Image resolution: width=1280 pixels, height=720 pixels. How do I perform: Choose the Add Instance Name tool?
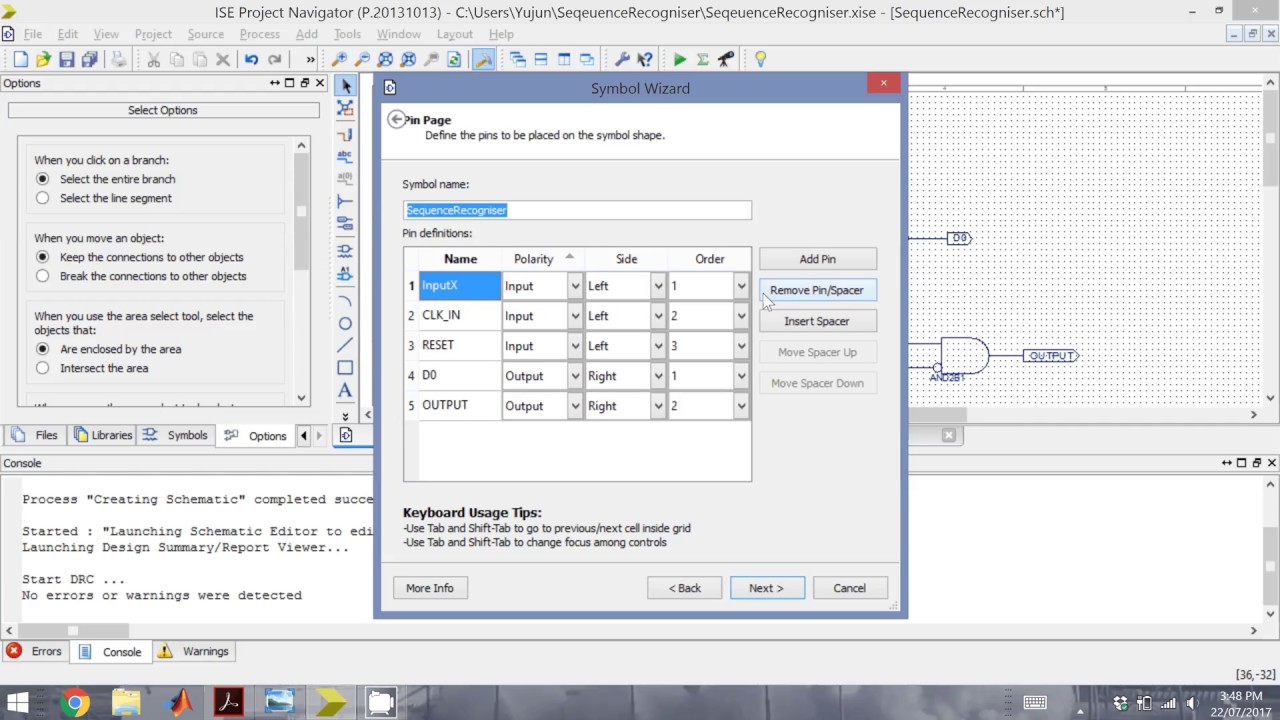point(345,273)
